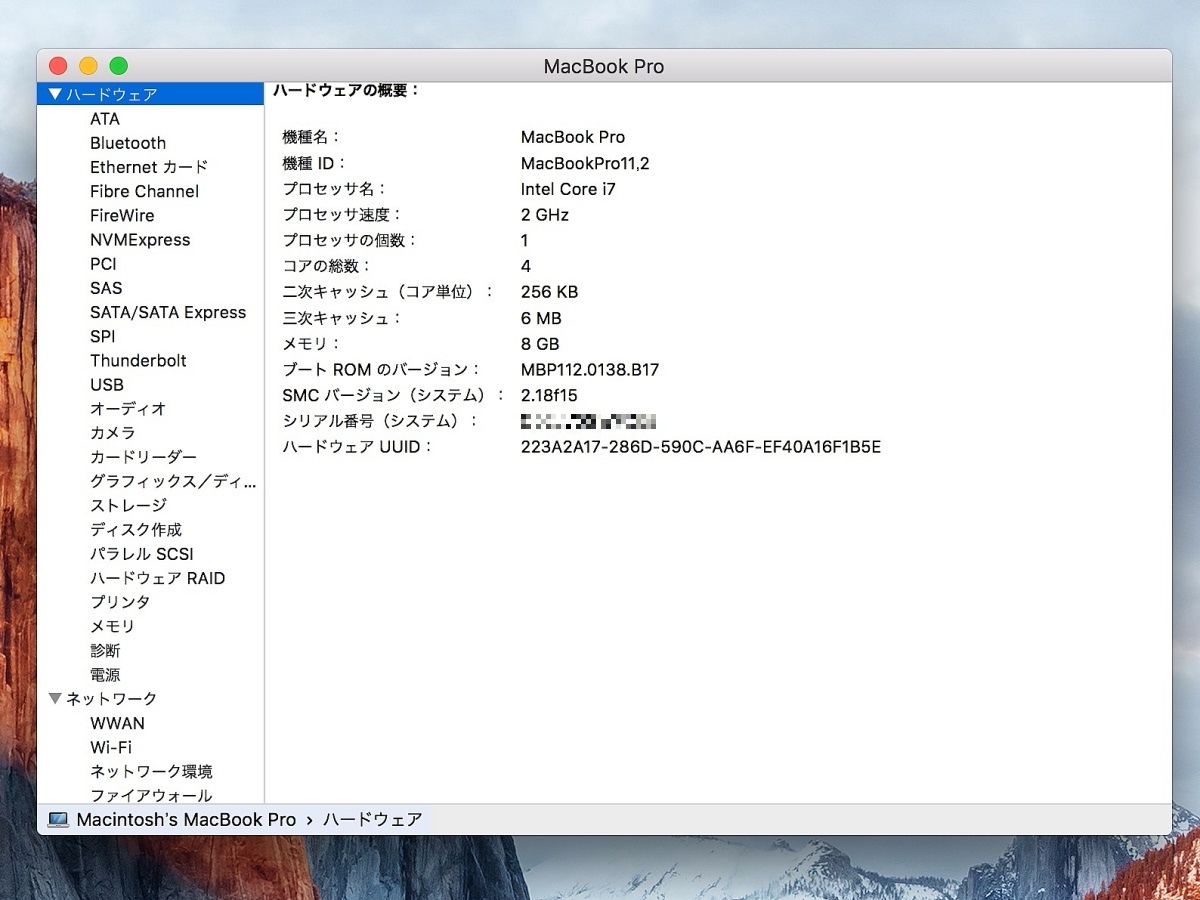Screen dimensions: 1200x900
Task: Open the 電源 sidebar item
Action: click(105, 675)
